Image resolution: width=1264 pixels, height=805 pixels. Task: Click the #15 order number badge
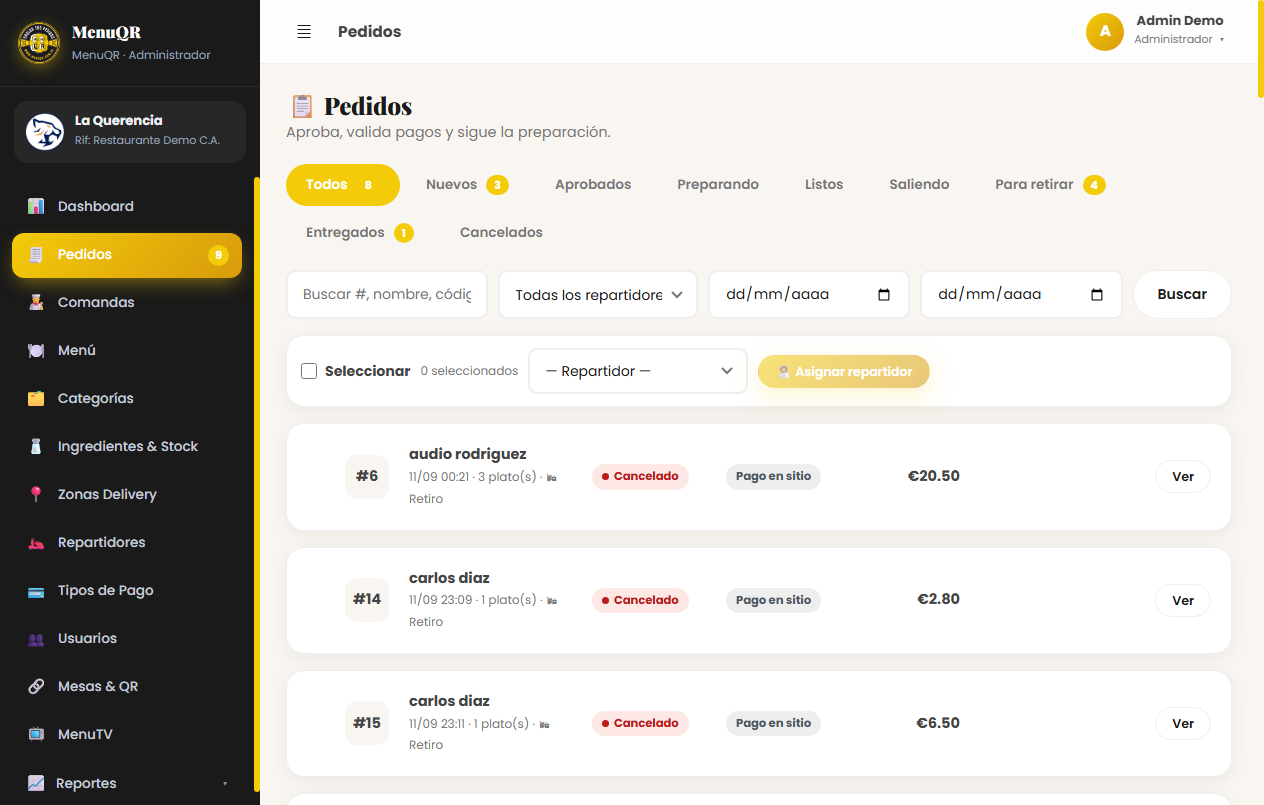(x=367, y=723)
